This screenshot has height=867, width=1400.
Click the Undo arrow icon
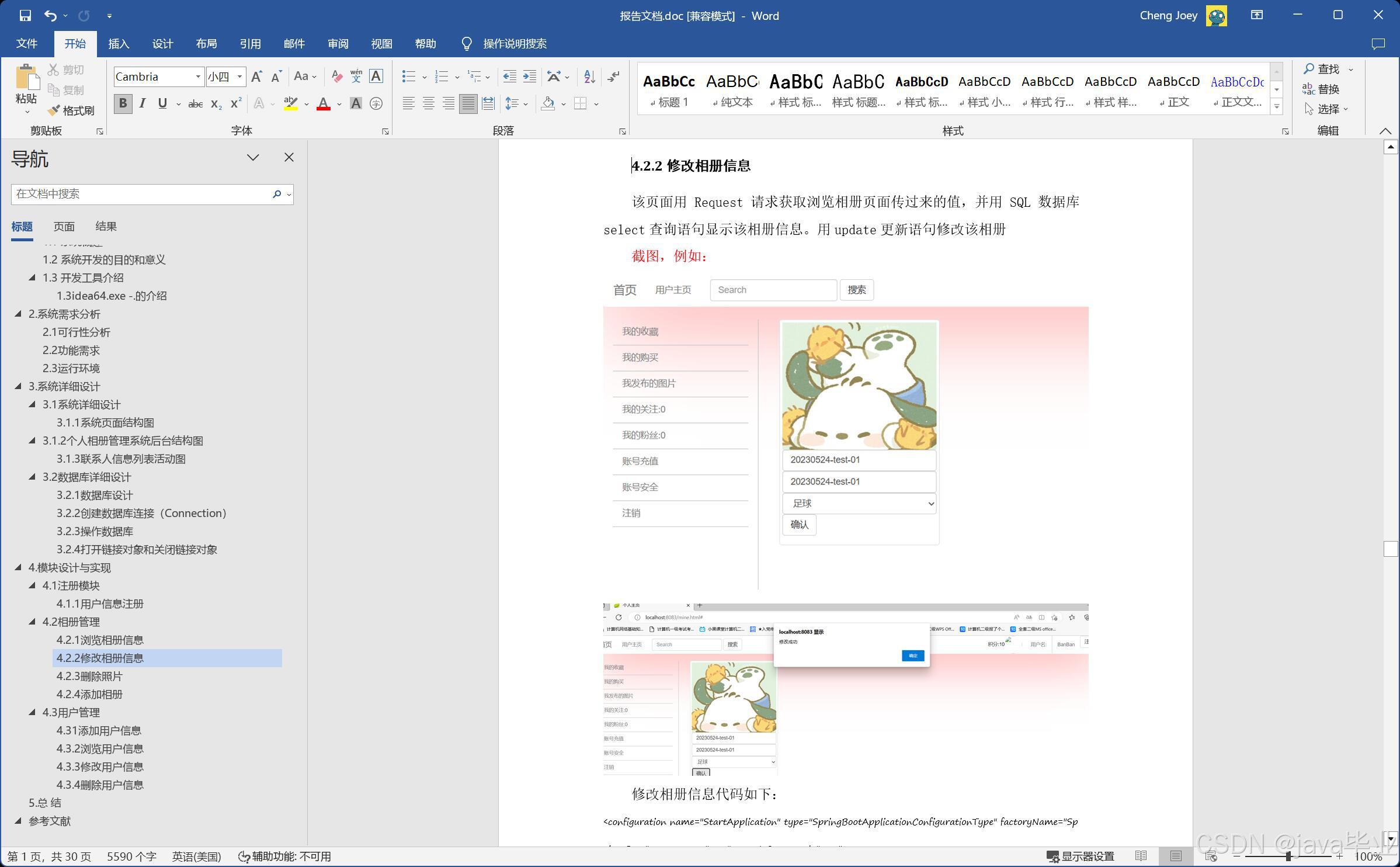coord(51,16)
